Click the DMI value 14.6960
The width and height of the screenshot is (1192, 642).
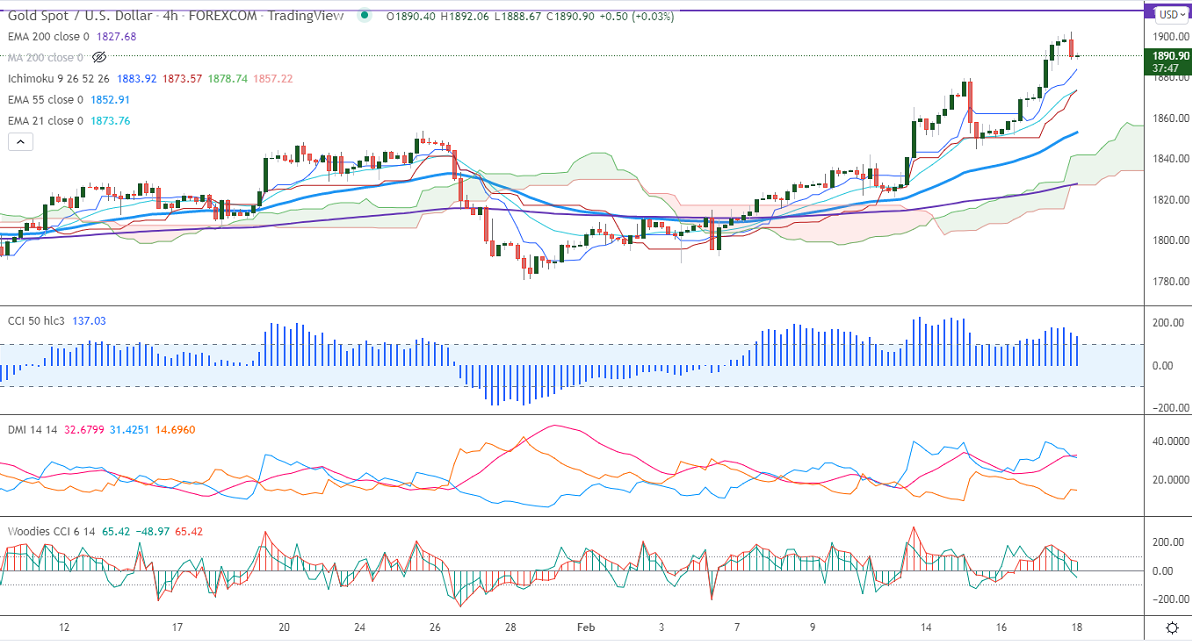click(175, 430)
